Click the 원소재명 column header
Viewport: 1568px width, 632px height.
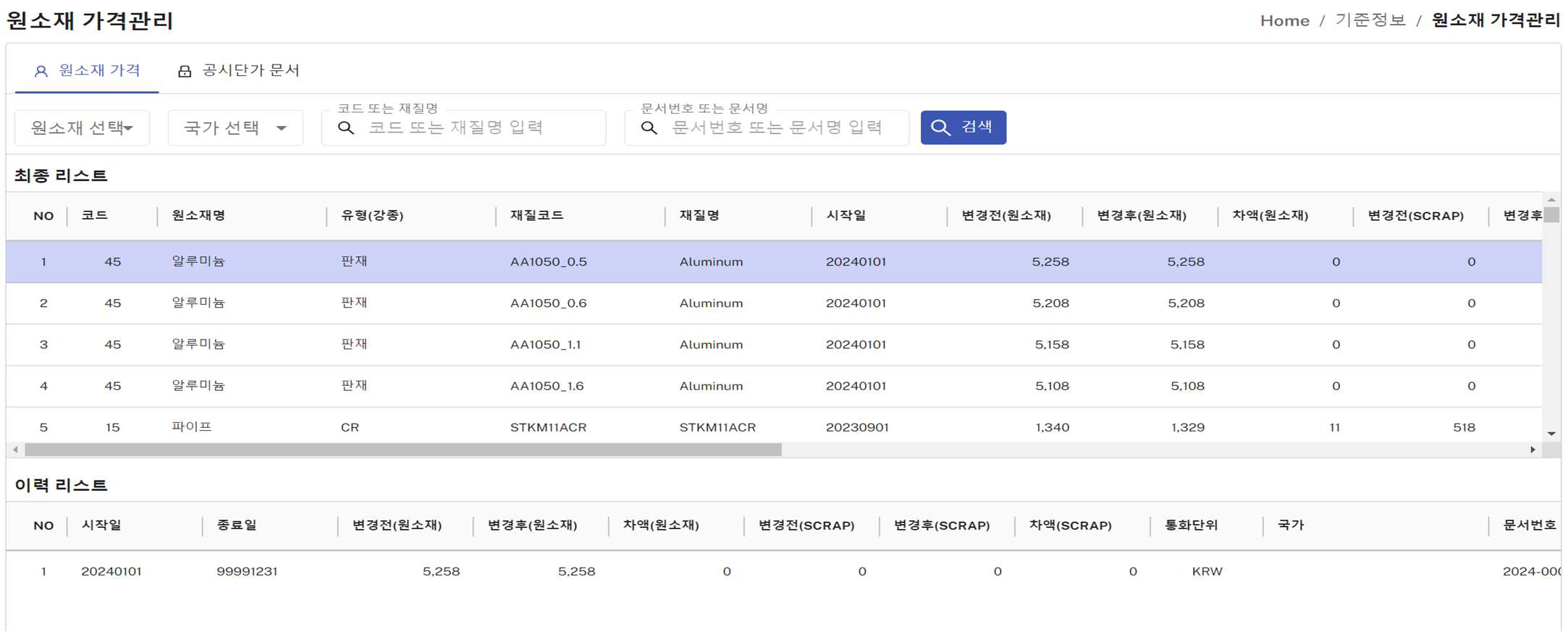coord(198,216)
